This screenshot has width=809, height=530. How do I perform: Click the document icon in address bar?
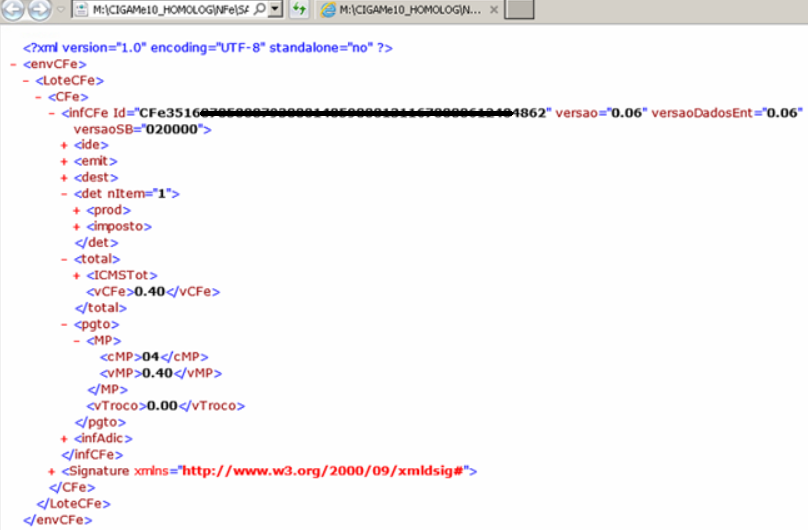pos(81,9)
